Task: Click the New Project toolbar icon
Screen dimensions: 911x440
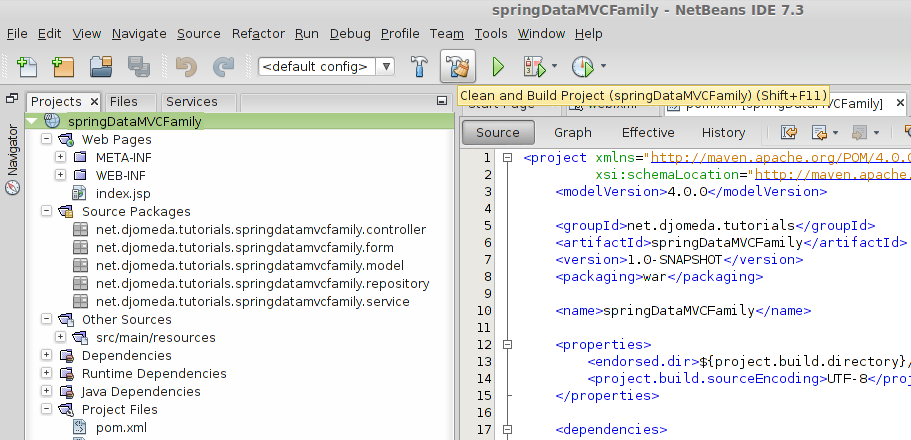Action: click(x=63, y=66)
